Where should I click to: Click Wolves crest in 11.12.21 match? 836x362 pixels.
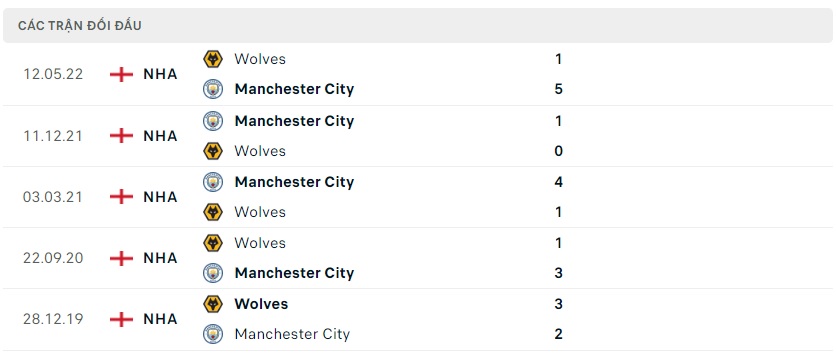213,151
